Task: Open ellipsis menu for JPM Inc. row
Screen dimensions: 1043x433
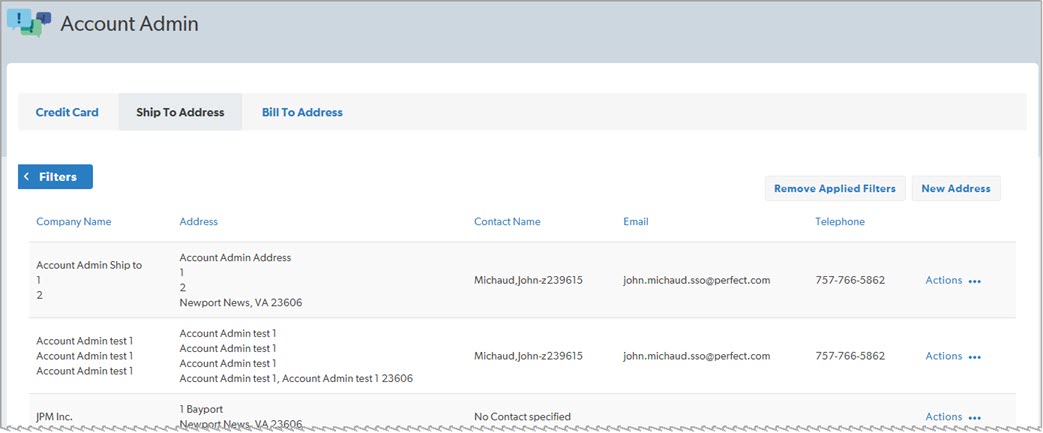Action: [974, 418]
